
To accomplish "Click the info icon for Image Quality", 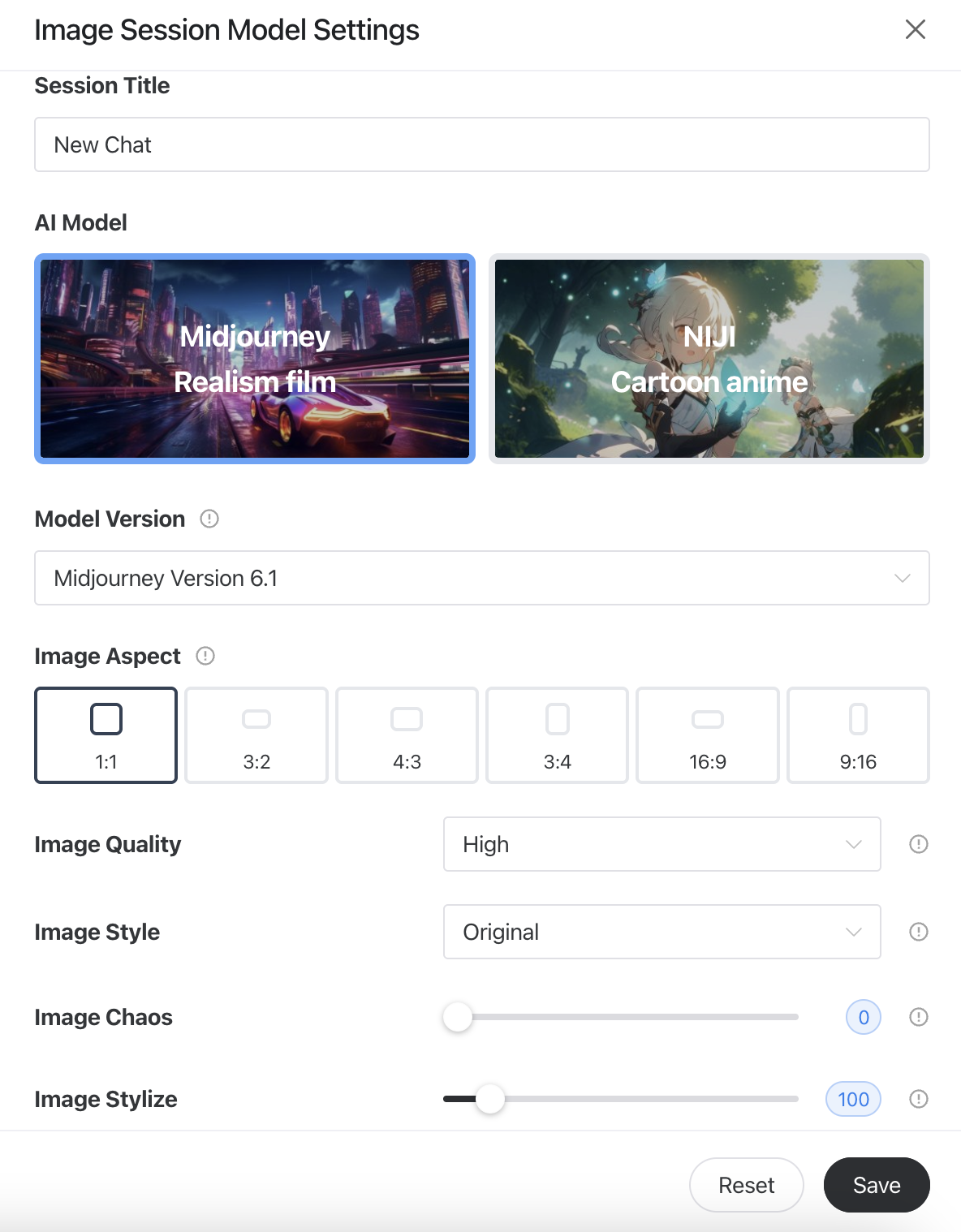I will 918,844.
